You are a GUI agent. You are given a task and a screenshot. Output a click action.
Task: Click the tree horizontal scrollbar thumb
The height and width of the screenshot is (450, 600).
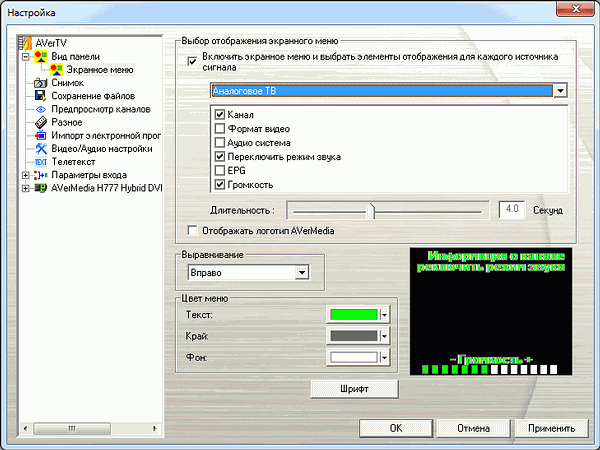[72, 428]
